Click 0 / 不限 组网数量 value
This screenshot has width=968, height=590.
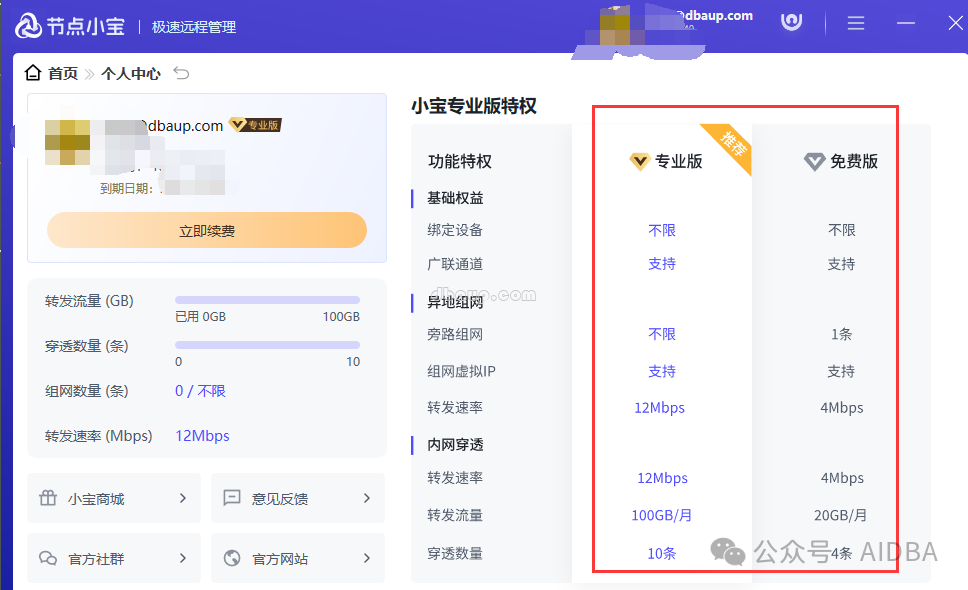200,391
